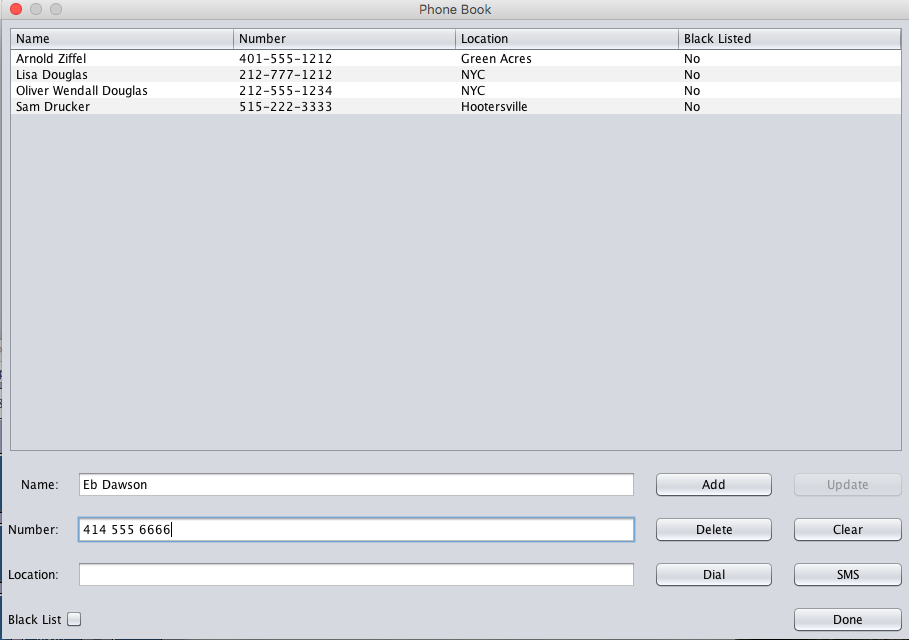Click the Green Acres location cell
The width and height of the screenshot is (909, 640).
click(496, 59)
